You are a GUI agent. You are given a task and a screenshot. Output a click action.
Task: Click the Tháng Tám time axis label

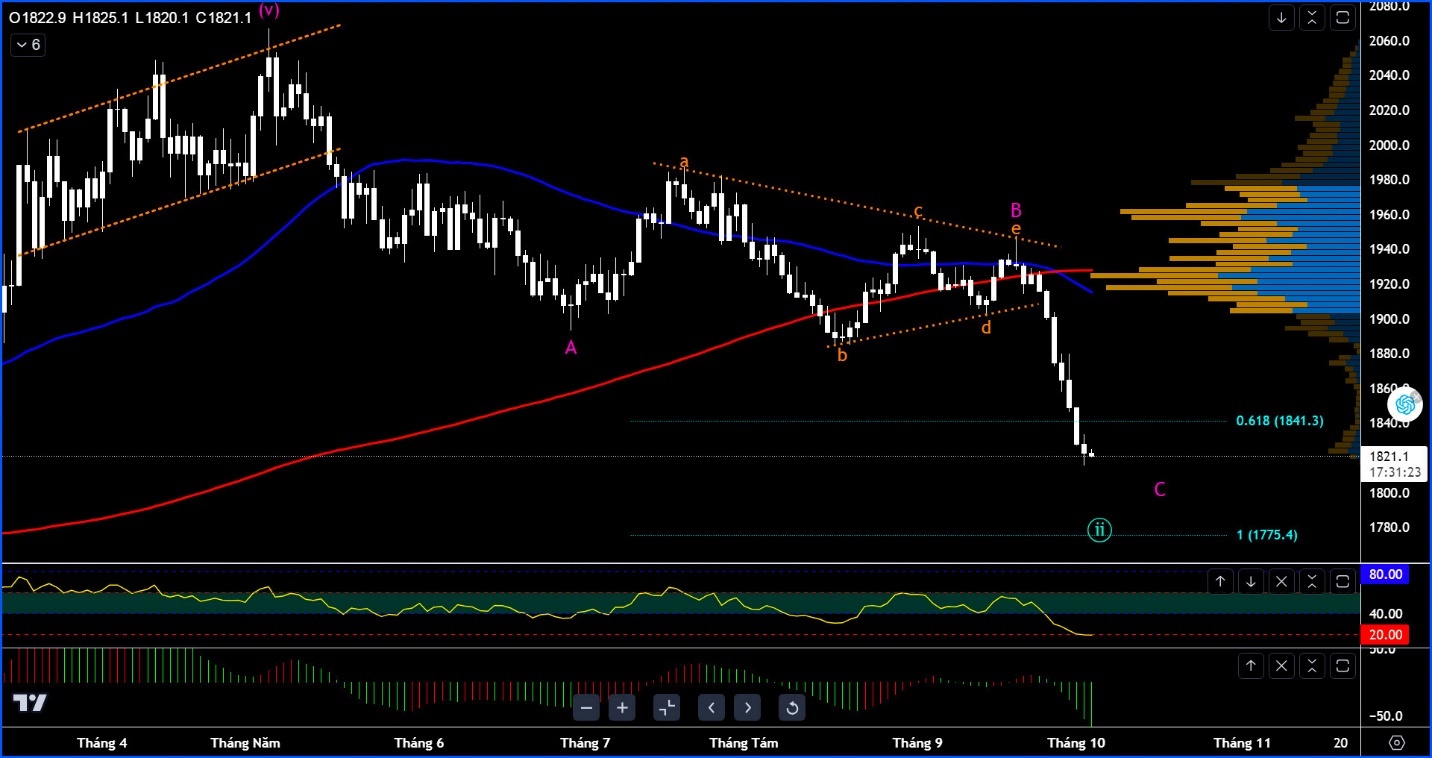744,743
